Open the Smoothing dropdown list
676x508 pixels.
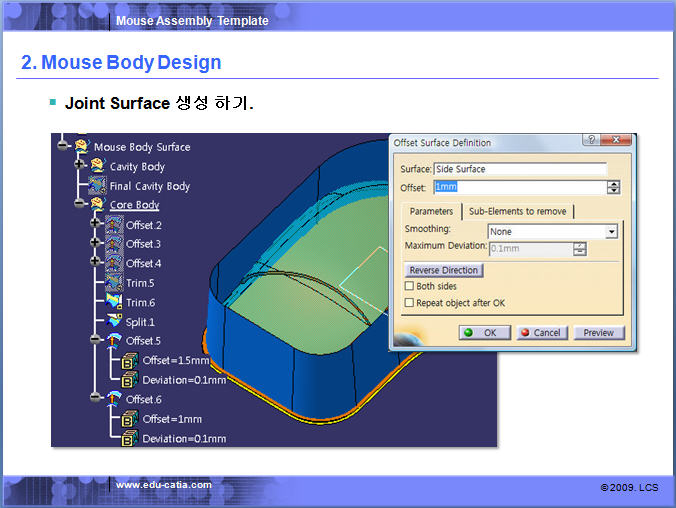[611, 231]
